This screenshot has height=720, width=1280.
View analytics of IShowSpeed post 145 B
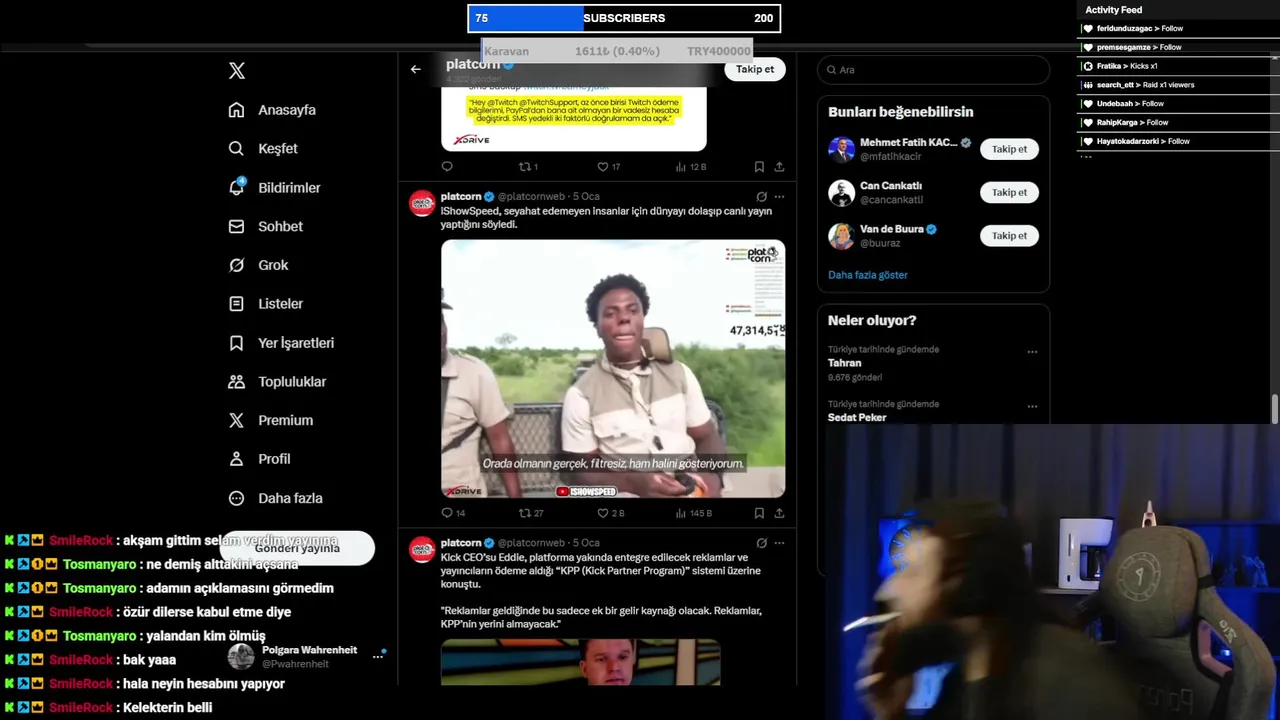point(693,513)
